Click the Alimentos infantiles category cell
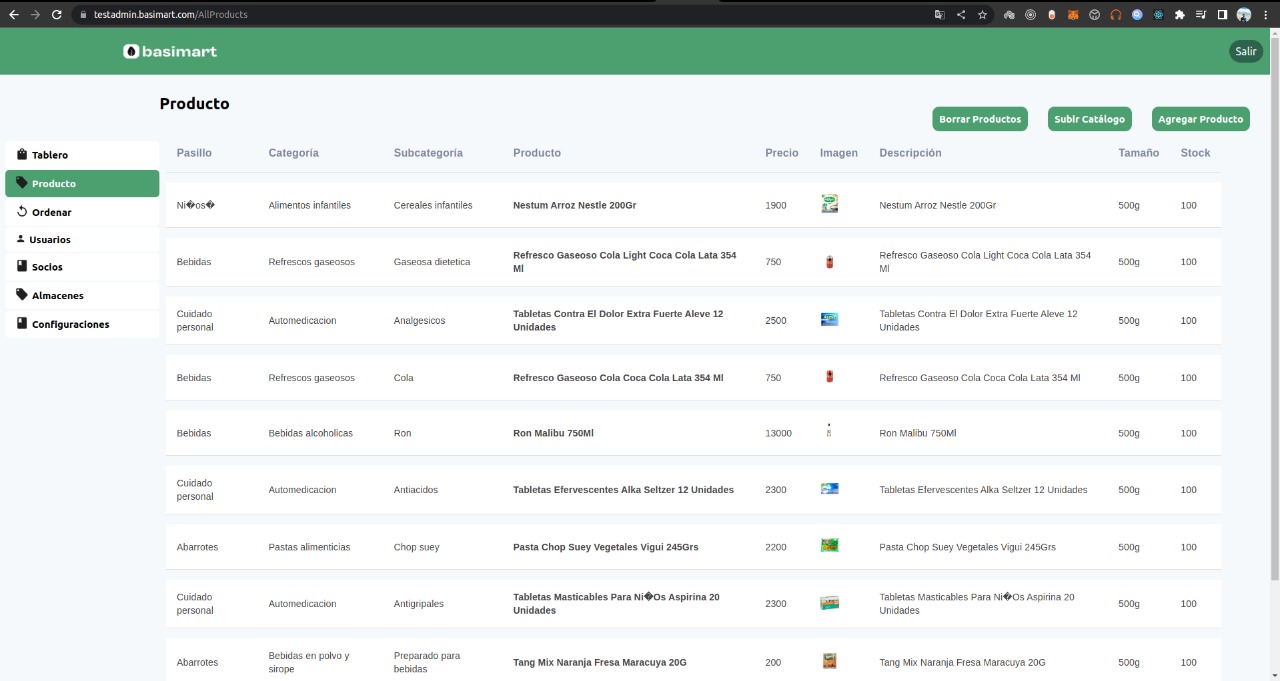Viewport: 1280px width, 681px height. (310, 205)
